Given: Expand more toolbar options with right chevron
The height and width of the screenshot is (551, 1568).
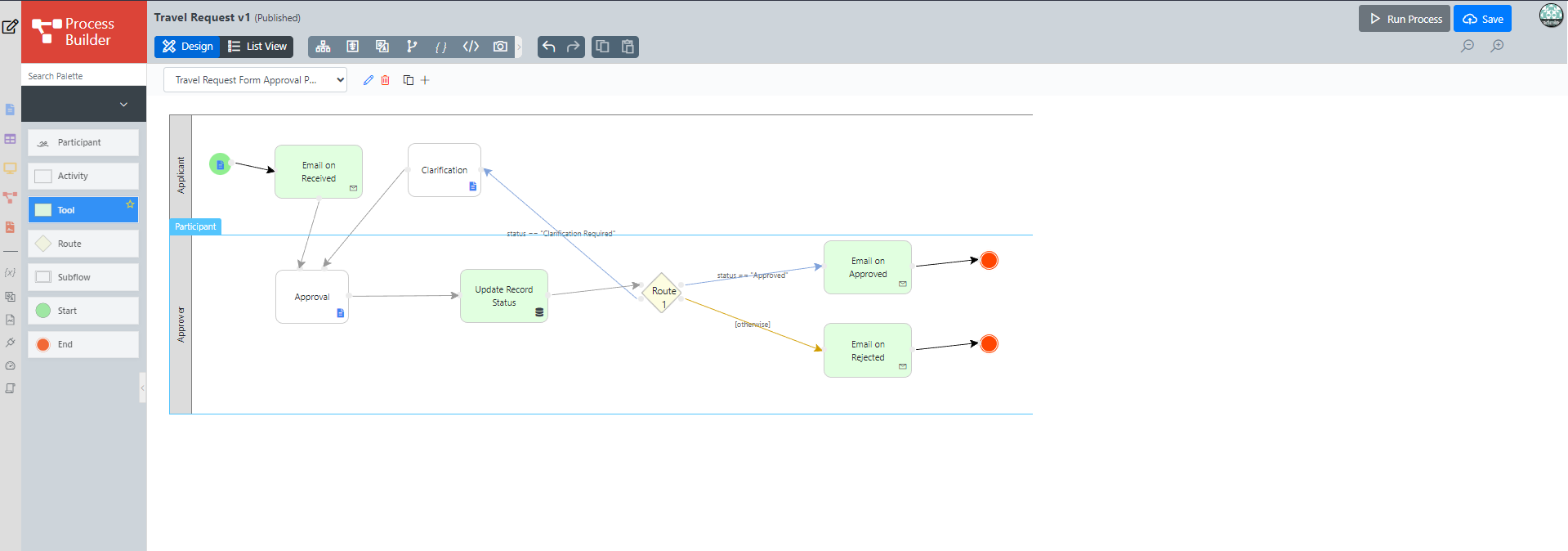Looking at the screenshot, I should pyautogui.click(x=519, y=47).
